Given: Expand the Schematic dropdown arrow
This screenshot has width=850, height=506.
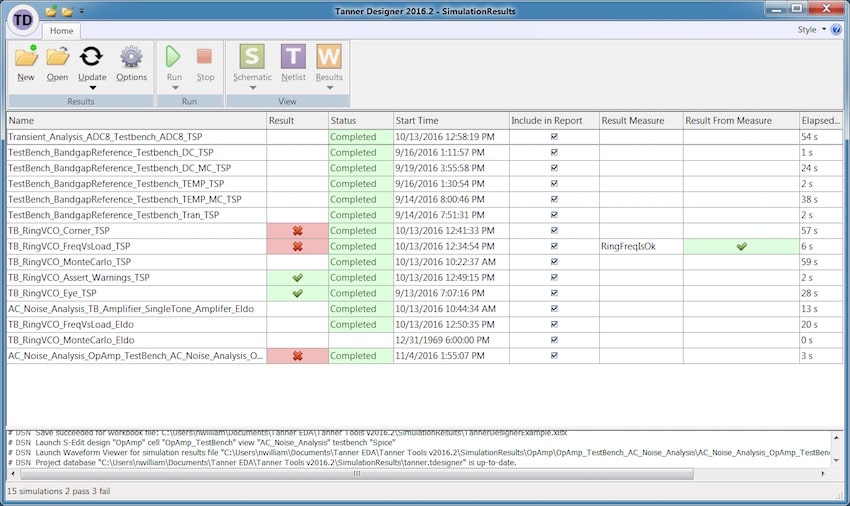Looking at the screenshot, I should click(253, 88).
